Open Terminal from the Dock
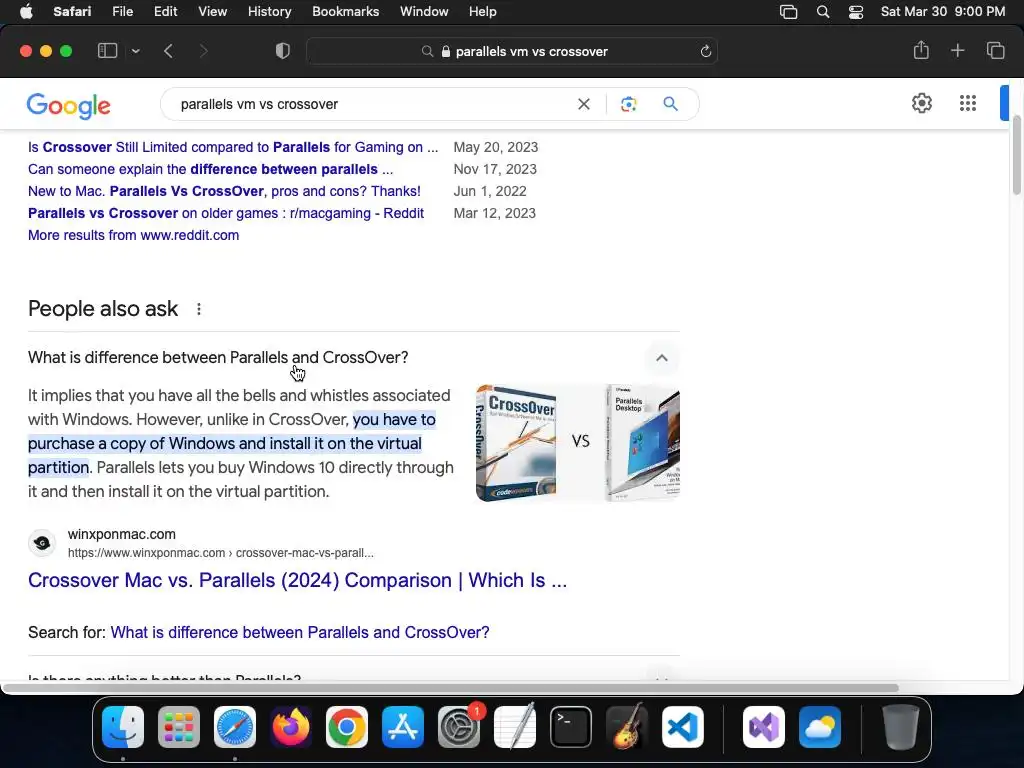This screenshot has width=1024, height=768. coord(571,727)
